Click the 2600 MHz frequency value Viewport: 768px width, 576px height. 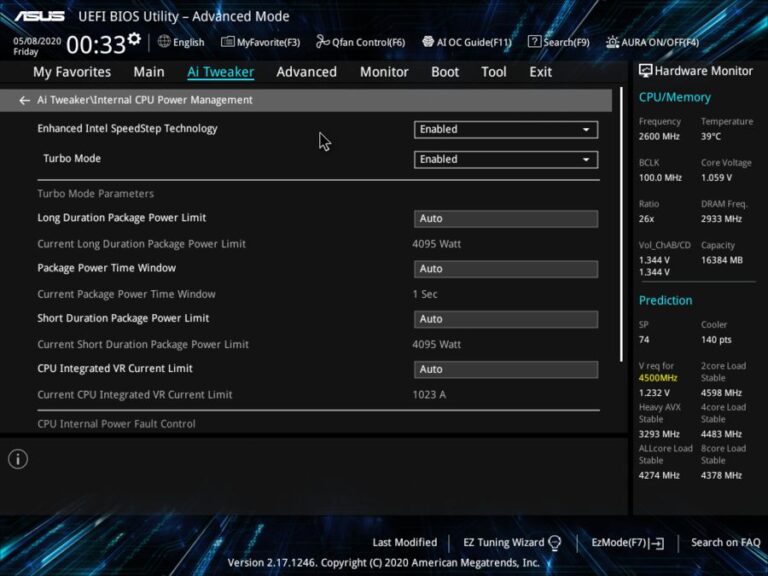[659, 137]
